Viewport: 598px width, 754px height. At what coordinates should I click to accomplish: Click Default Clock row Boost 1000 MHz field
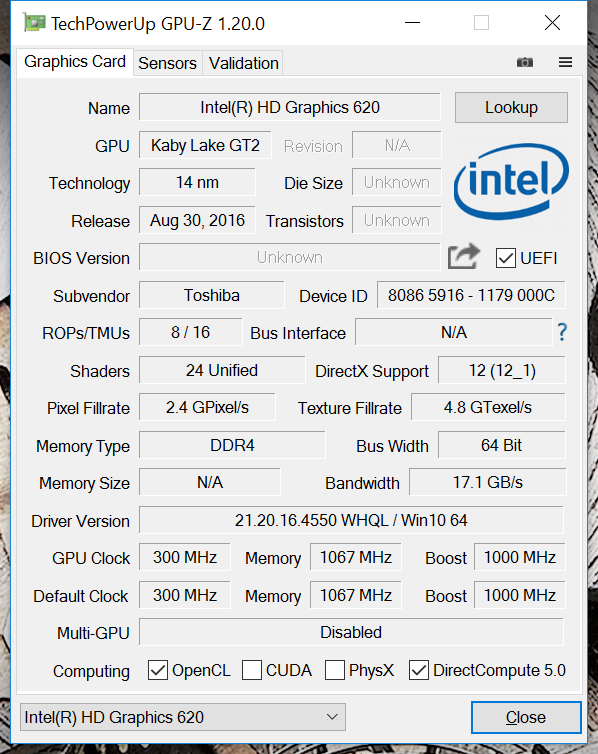click(520, 595)
